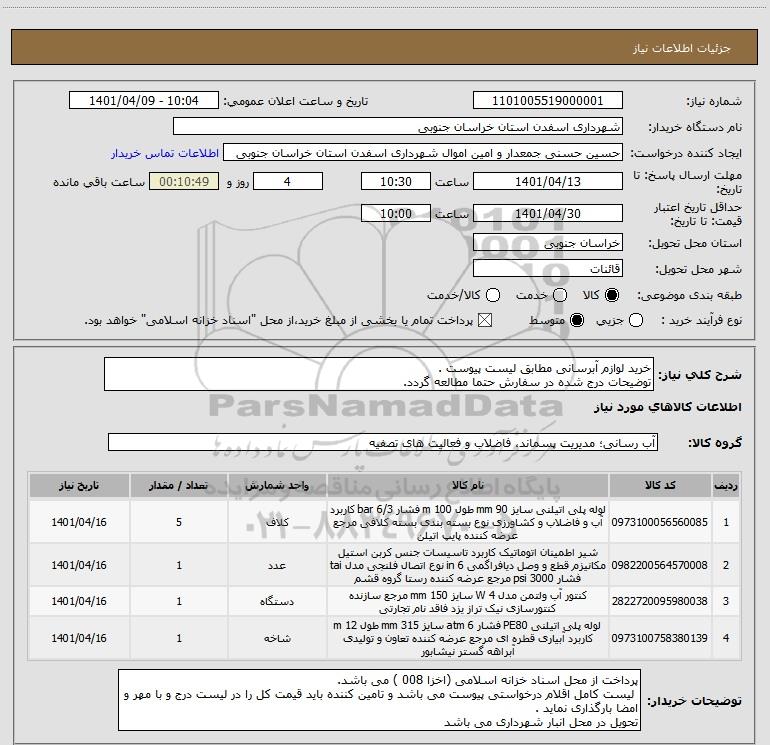Click the remaining days field showing 4
This screenshot has width=770, height=745.
[x=287, y=181]
